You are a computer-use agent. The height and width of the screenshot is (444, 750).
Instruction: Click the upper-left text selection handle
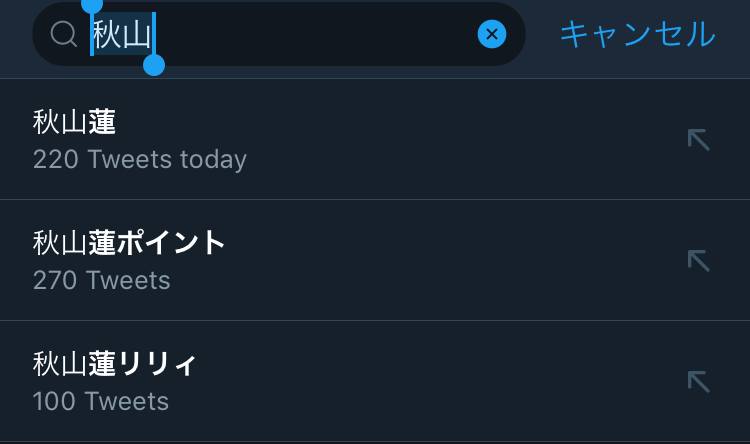point(92,6)
